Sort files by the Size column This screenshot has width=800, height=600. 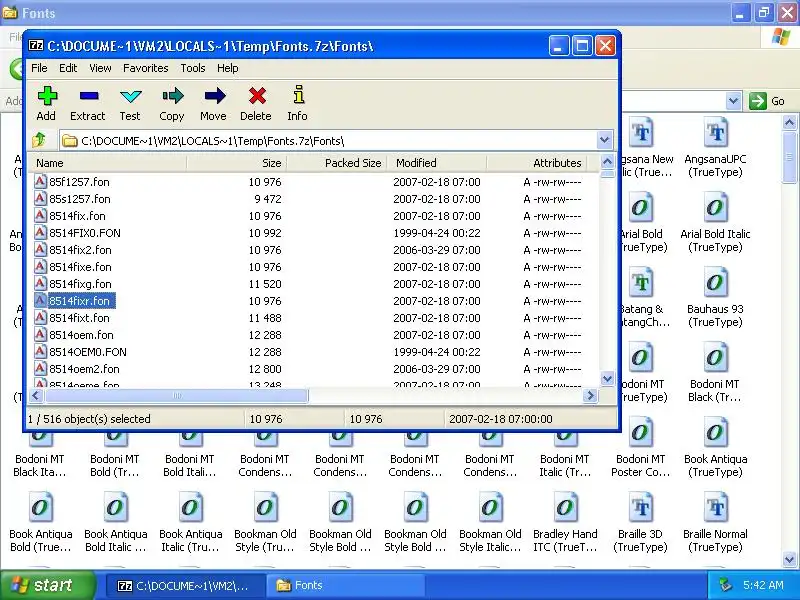(237, 163)
